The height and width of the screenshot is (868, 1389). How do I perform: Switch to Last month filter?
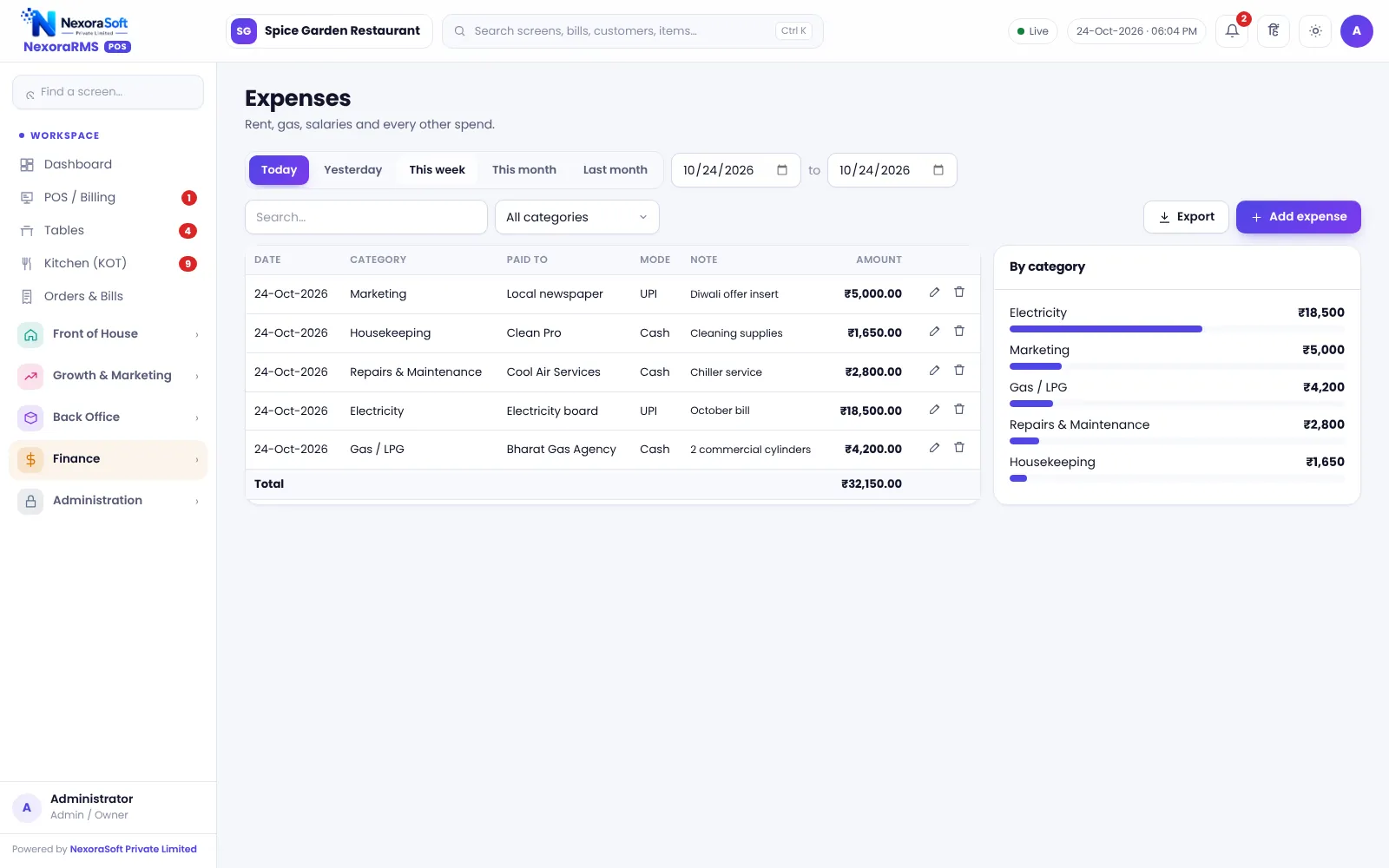click(616, 170)
